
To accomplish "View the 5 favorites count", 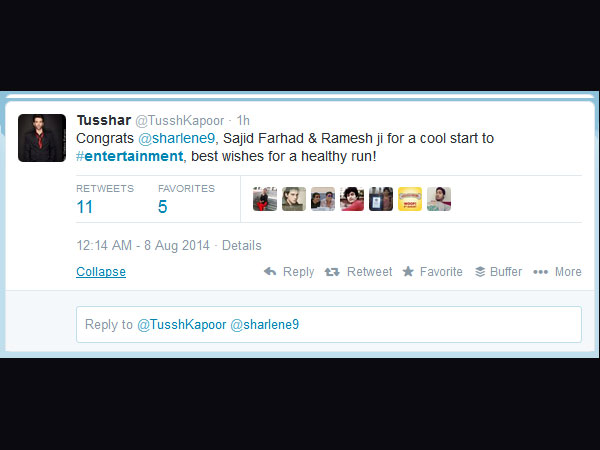I will [x=163, y=207].
